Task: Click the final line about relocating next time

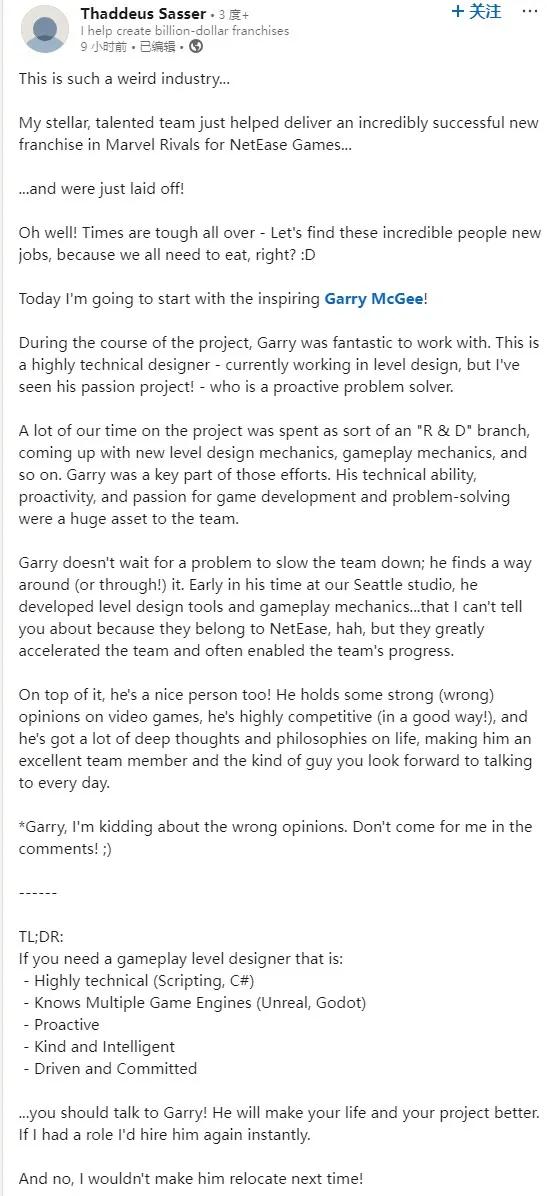Action: click(191, 1178)
